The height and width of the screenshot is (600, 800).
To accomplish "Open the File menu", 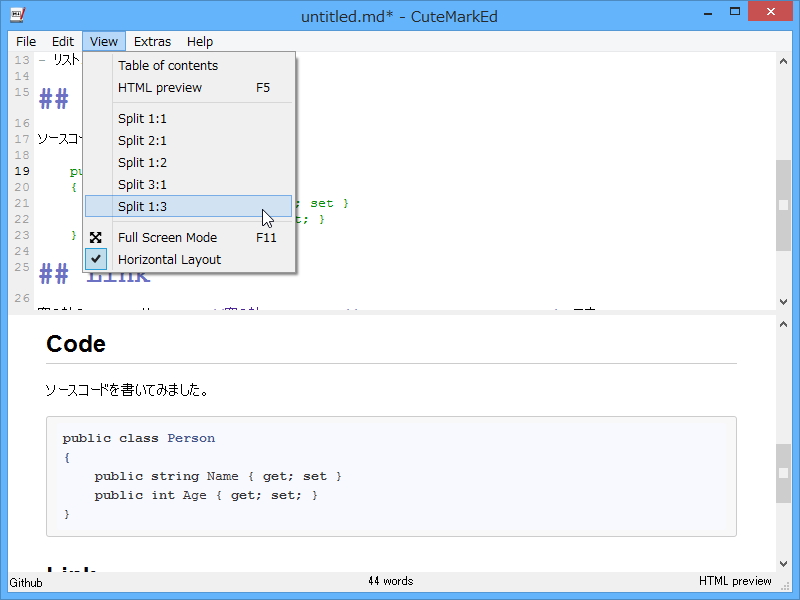I will point(26,41).
